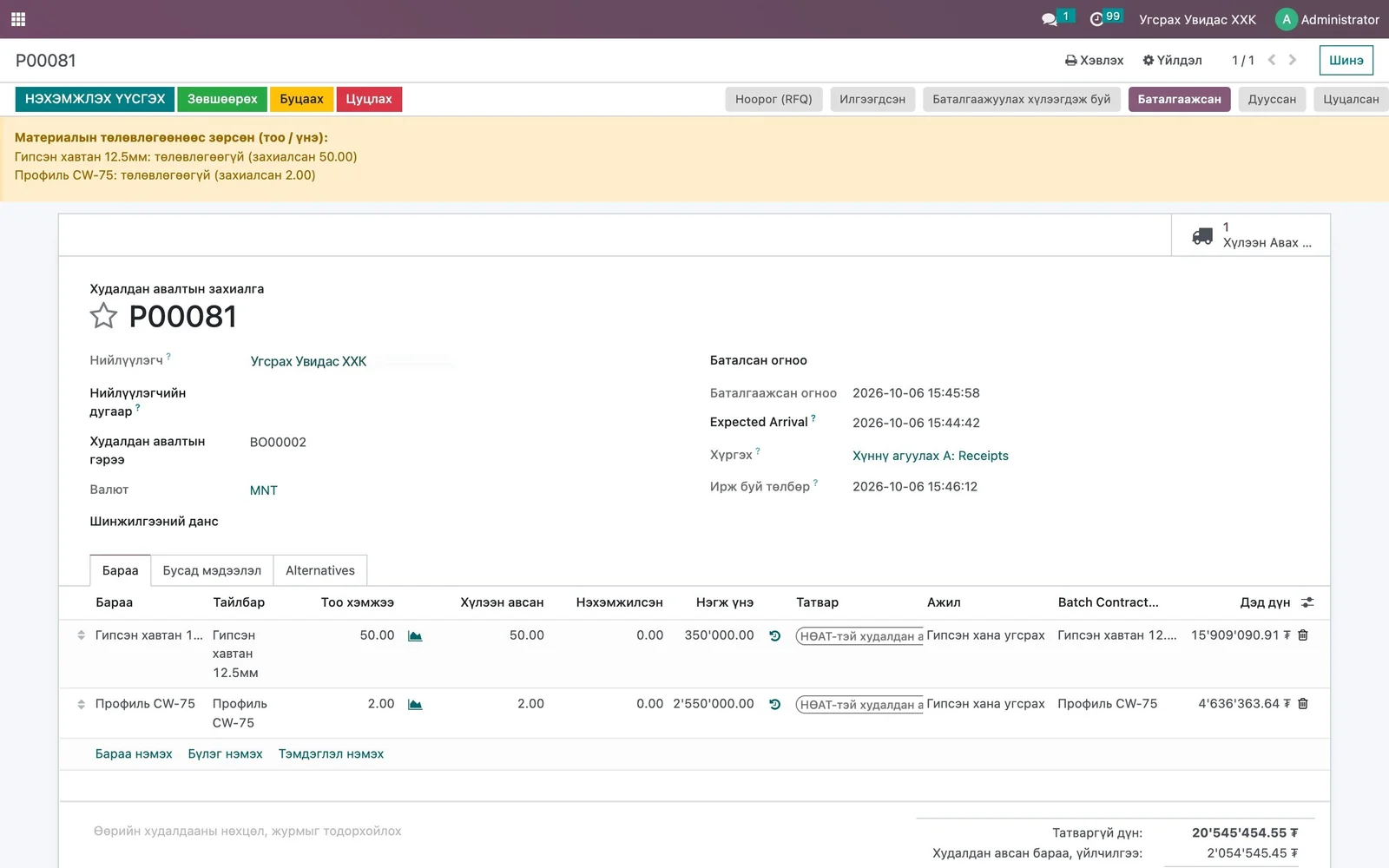This screenshot has height=868, width=1389.
Task: Open vendor link Угсрах Увидас ХХК
Action: [x=308, y=361]
